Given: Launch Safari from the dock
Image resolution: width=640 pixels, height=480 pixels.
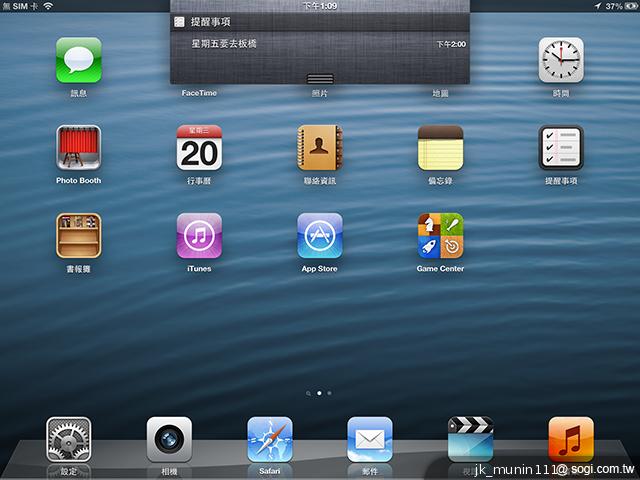Looking at the screenshot, I should point(270,440).
